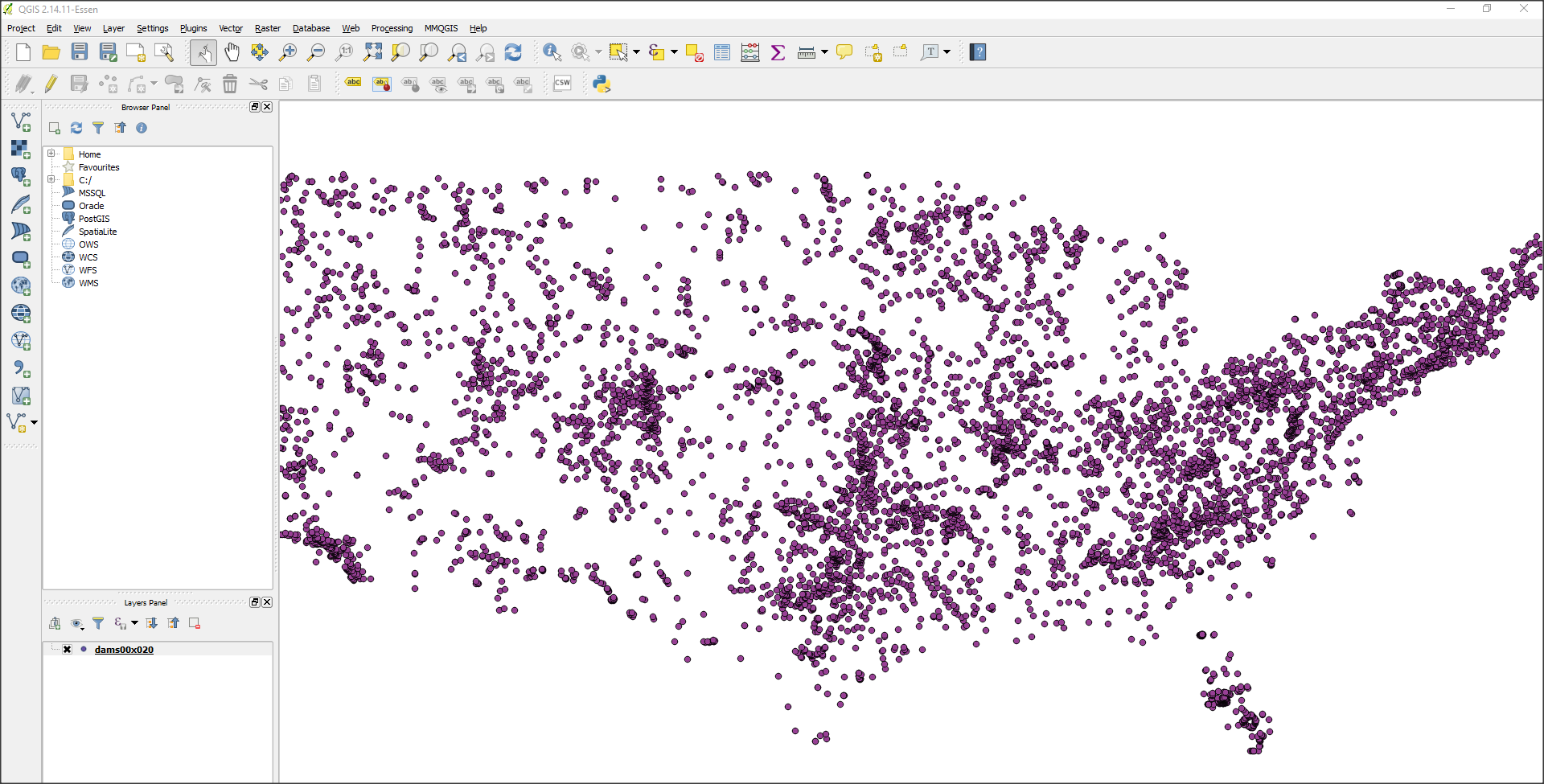Toggle the layer labeling abc button
The image size is (1544, 784).
[x=353, y=84]
